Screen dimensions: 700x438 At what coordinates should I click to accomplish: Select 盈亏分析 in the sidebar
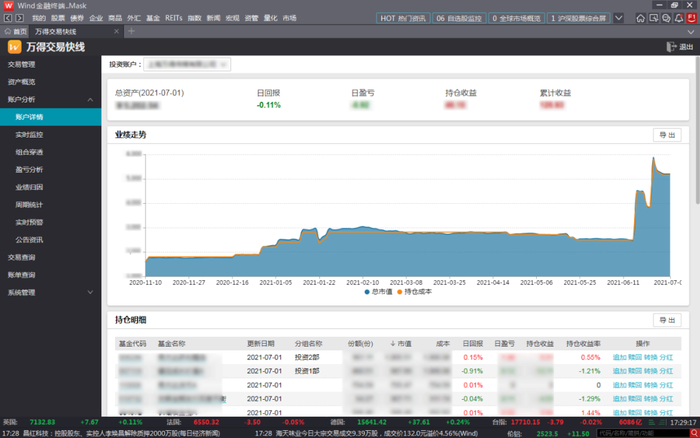pos(30,169)
